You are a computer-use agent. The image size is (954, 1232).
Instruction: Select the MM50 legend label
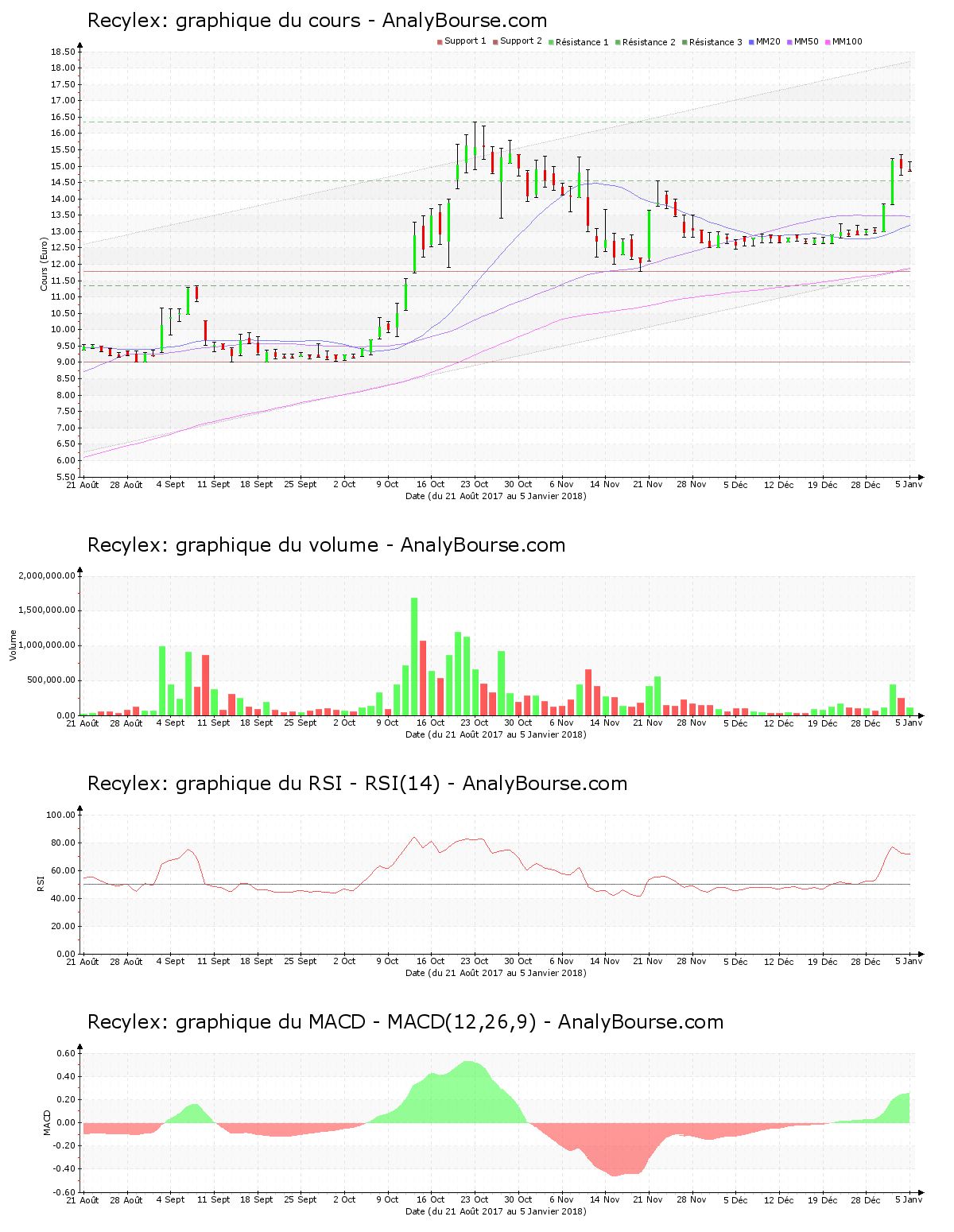(x=806, y=41)
